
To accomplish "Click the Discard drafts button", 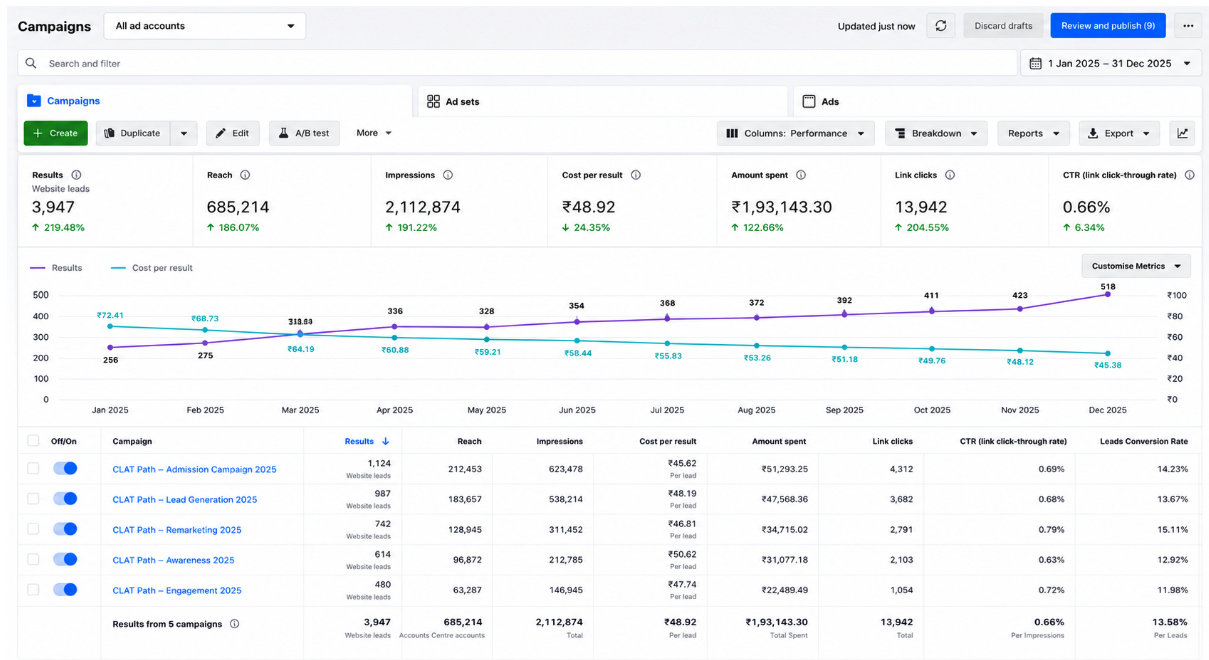I will point(1003,26).
